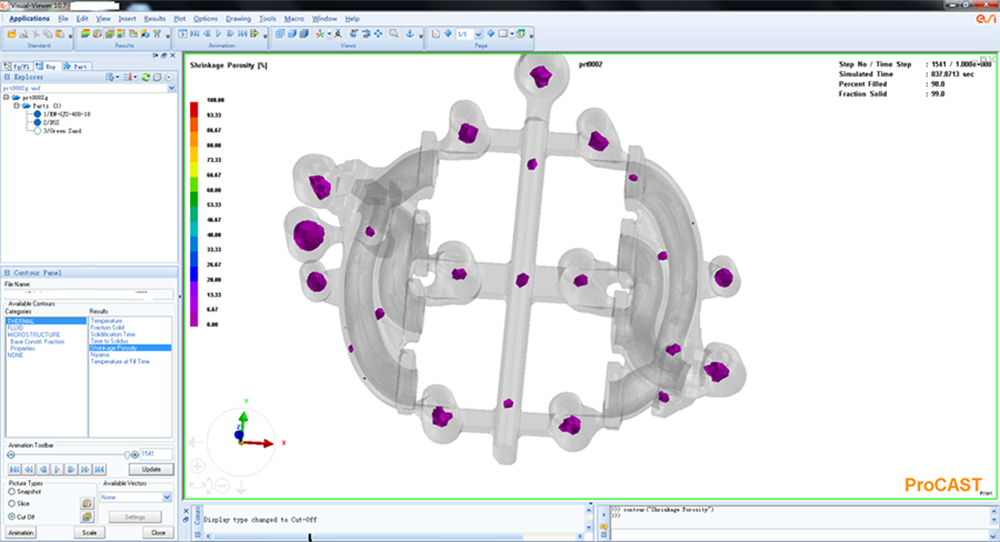The image size is (1000, 542).
Task: Switch to the Part tab
Action: [x=75, y=66]
